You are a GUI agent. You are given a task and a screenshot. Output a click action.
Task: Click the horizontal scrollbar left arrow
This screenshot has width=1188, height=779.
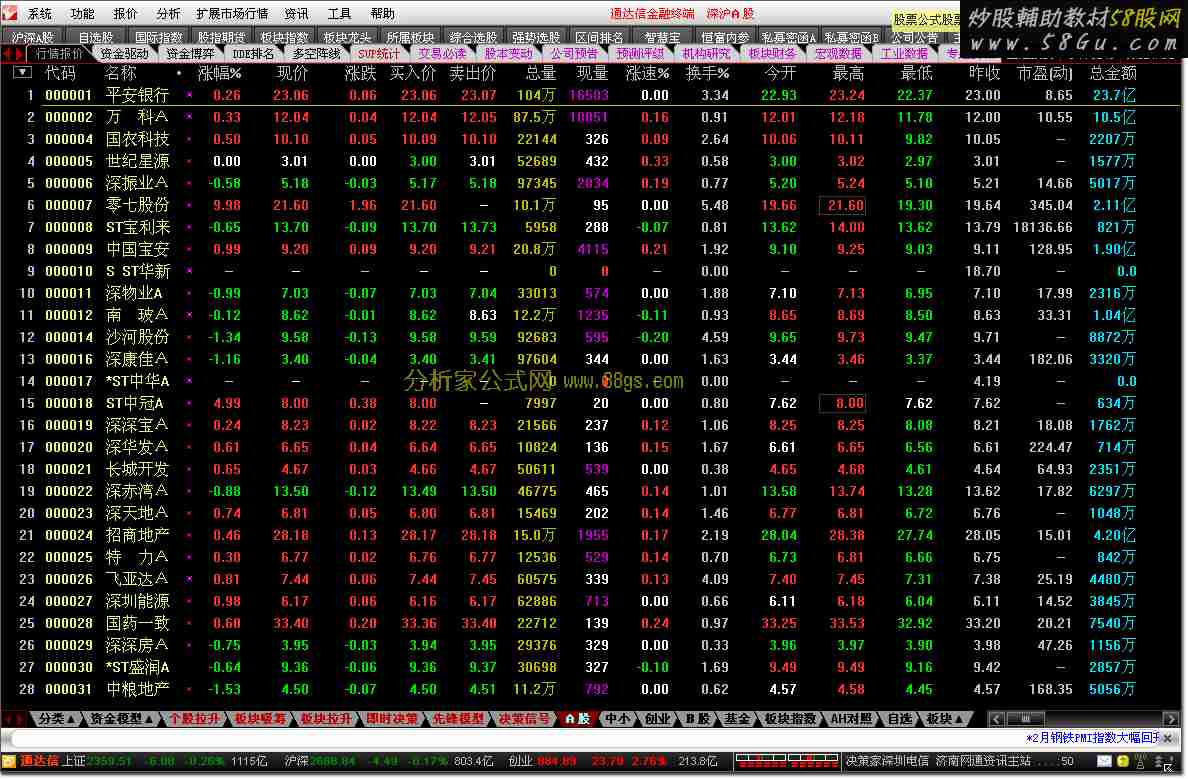point(997,718)
